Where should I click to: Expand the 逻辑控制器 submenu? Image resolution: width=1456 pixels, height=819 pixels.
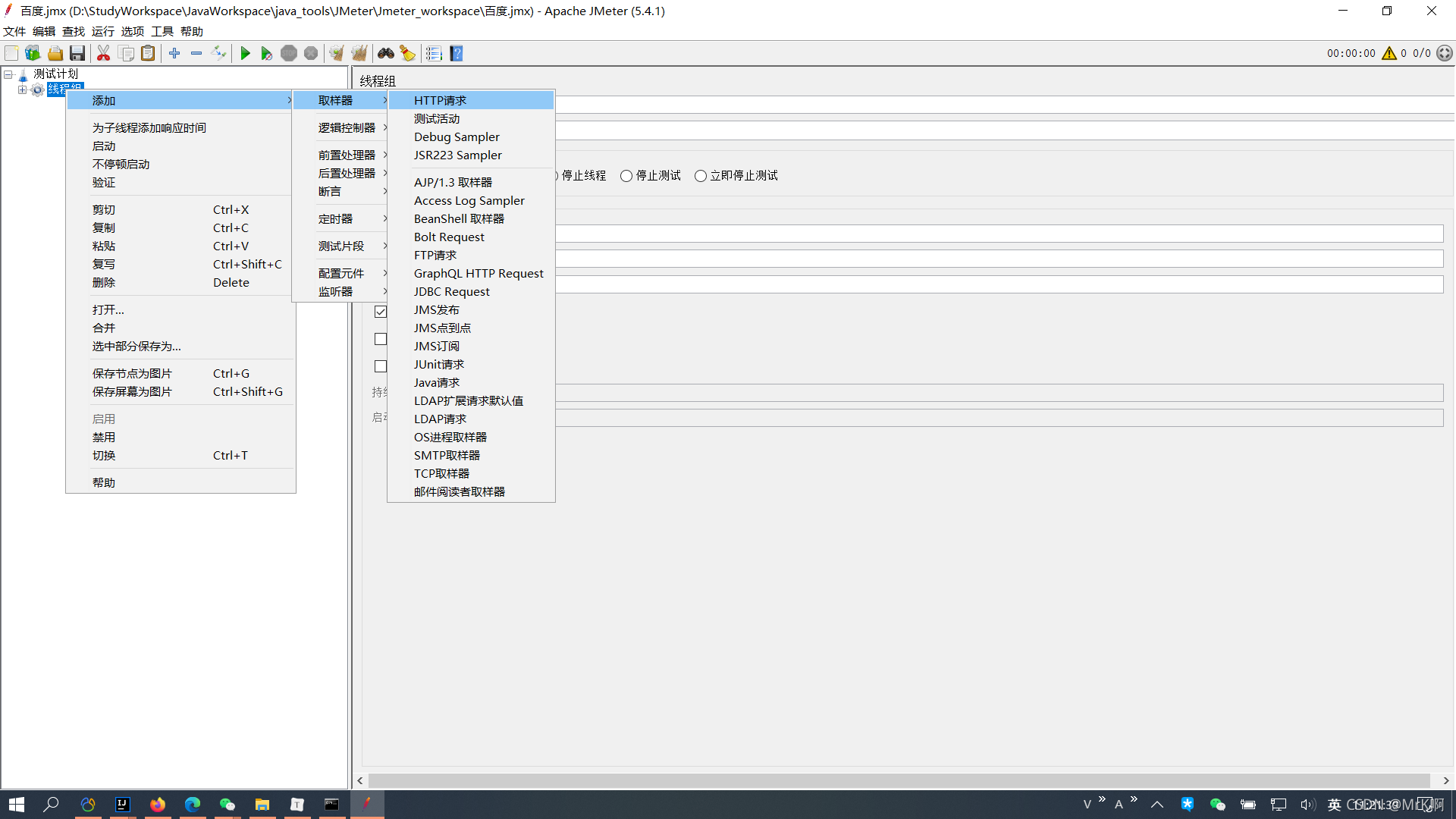pos(347,127)
